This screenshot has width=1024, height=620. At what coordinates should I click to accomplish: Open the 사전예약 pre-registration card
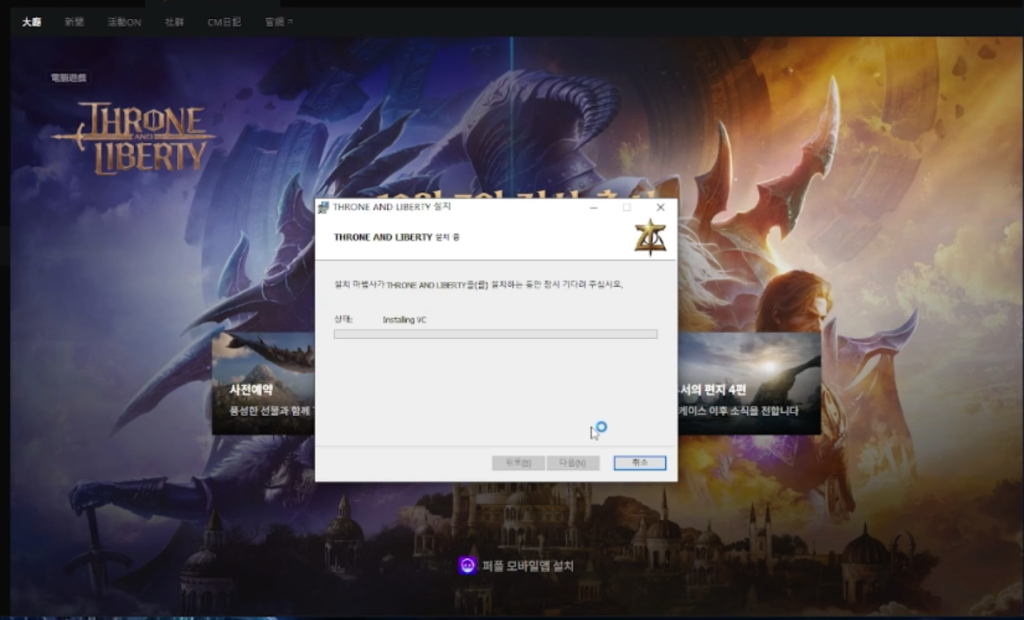click(x=264, y=383)
